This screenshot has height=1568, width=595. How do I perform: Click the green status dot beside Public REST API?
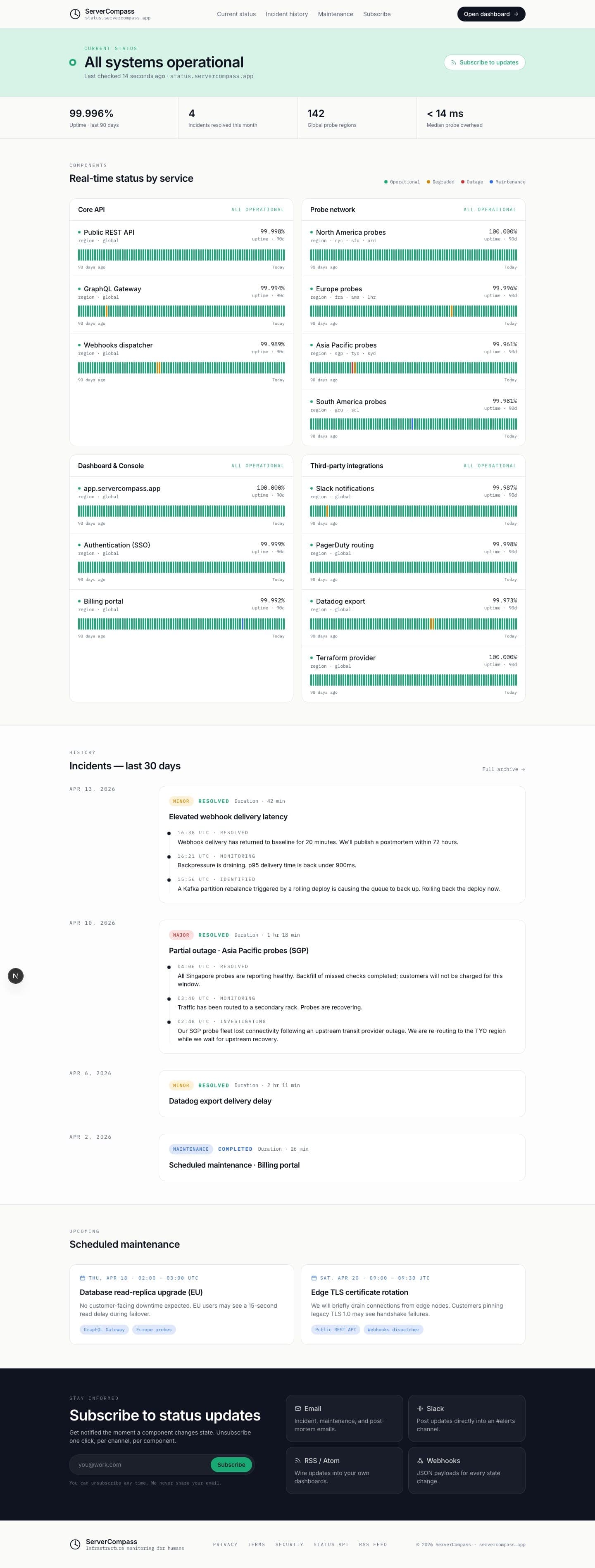tap(79, 232)
